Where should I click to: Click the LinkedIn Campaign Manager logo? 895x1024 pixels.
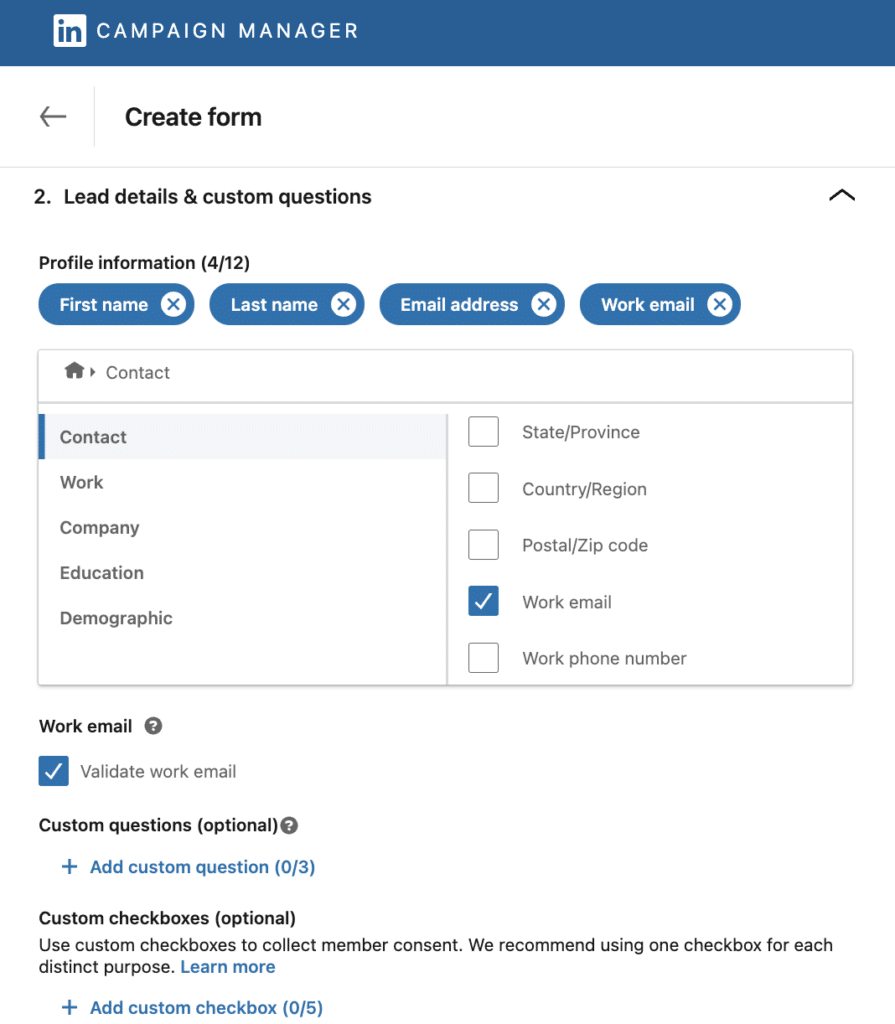pos(68,31)
